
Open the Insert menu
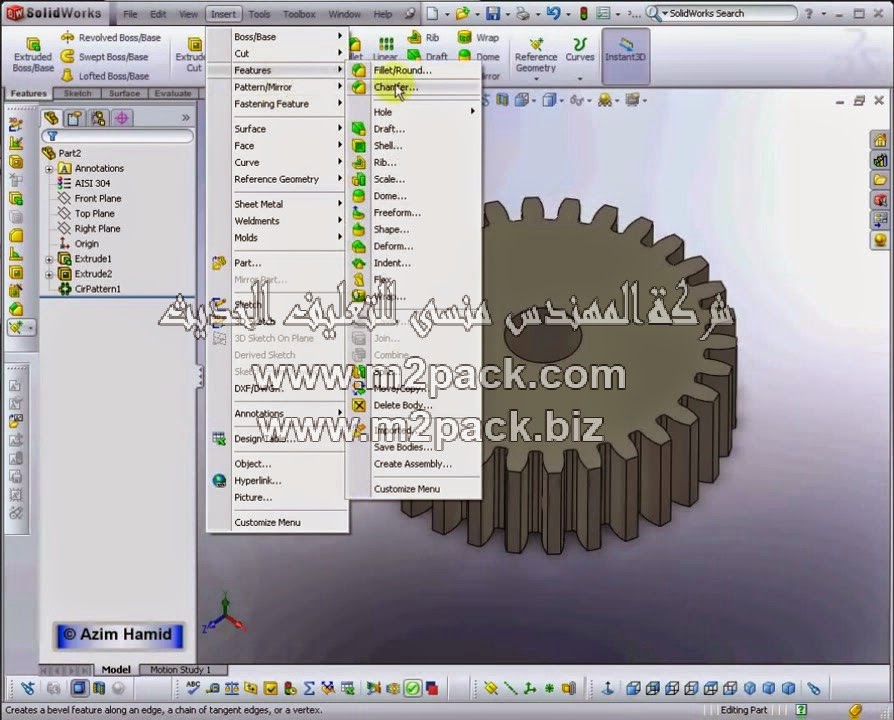pyautogui.click(x=223, y=14)
